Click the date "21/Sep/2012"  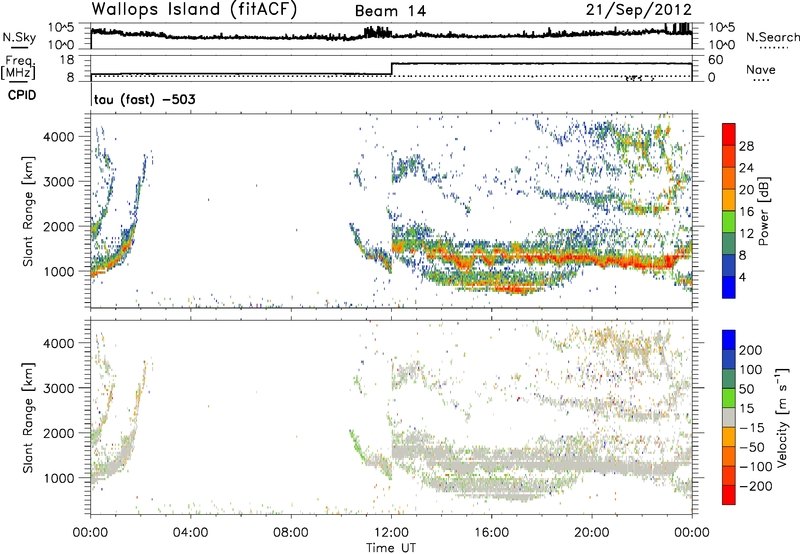tap(638, 10)
